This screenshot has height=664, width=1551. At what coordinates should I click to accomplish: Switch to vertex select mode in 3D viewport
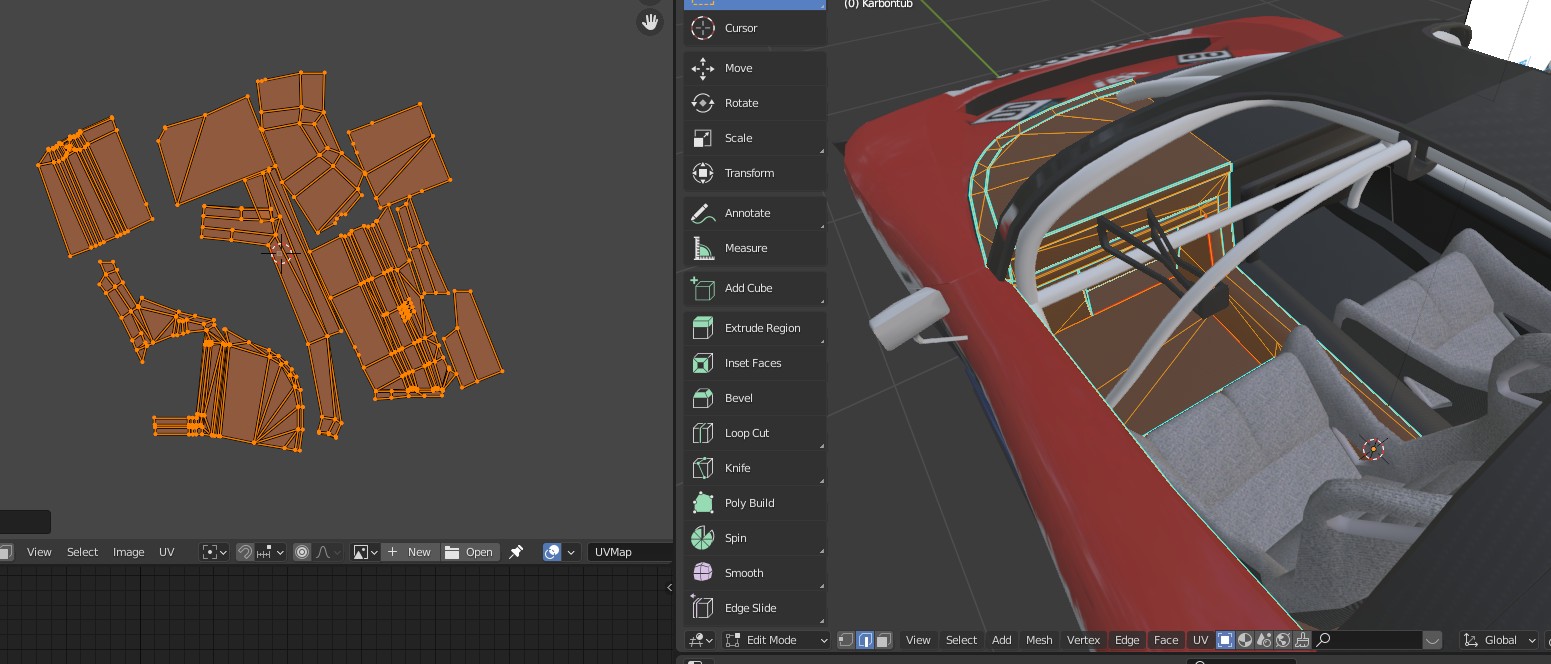pyautogui.click(x=846, y=640)
